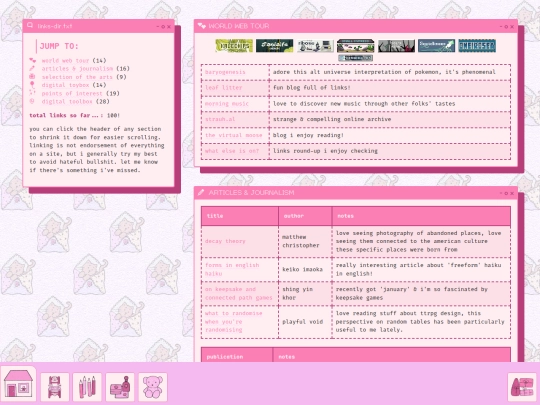Jump to 'digital toybox' section
Viewport: 540px width, 405px height.
(65, 85)
